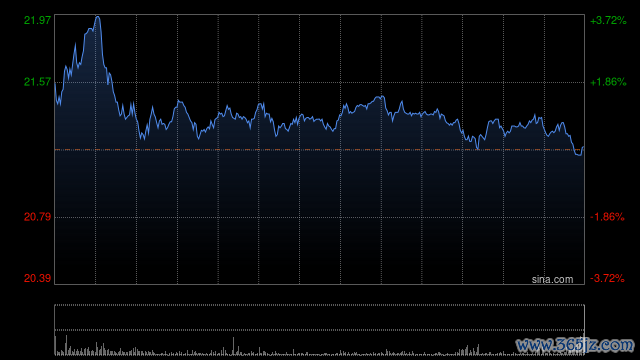640x360 pixels.
Task: Click the 21.97 top price label
Action: [37, 20]
